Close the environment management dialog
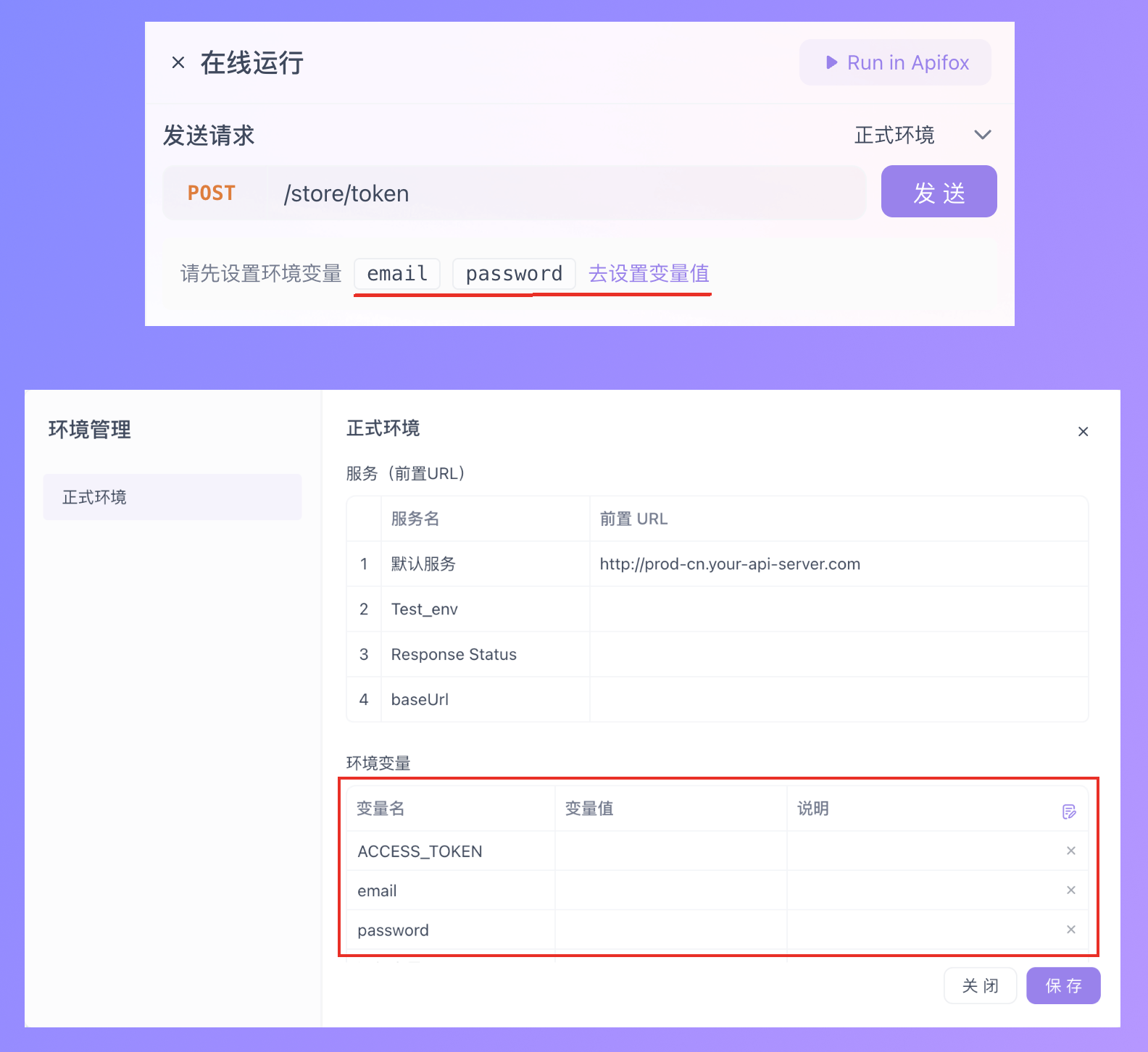This screenshot has width=1148, height=1052. click(x=1083, y=432)
